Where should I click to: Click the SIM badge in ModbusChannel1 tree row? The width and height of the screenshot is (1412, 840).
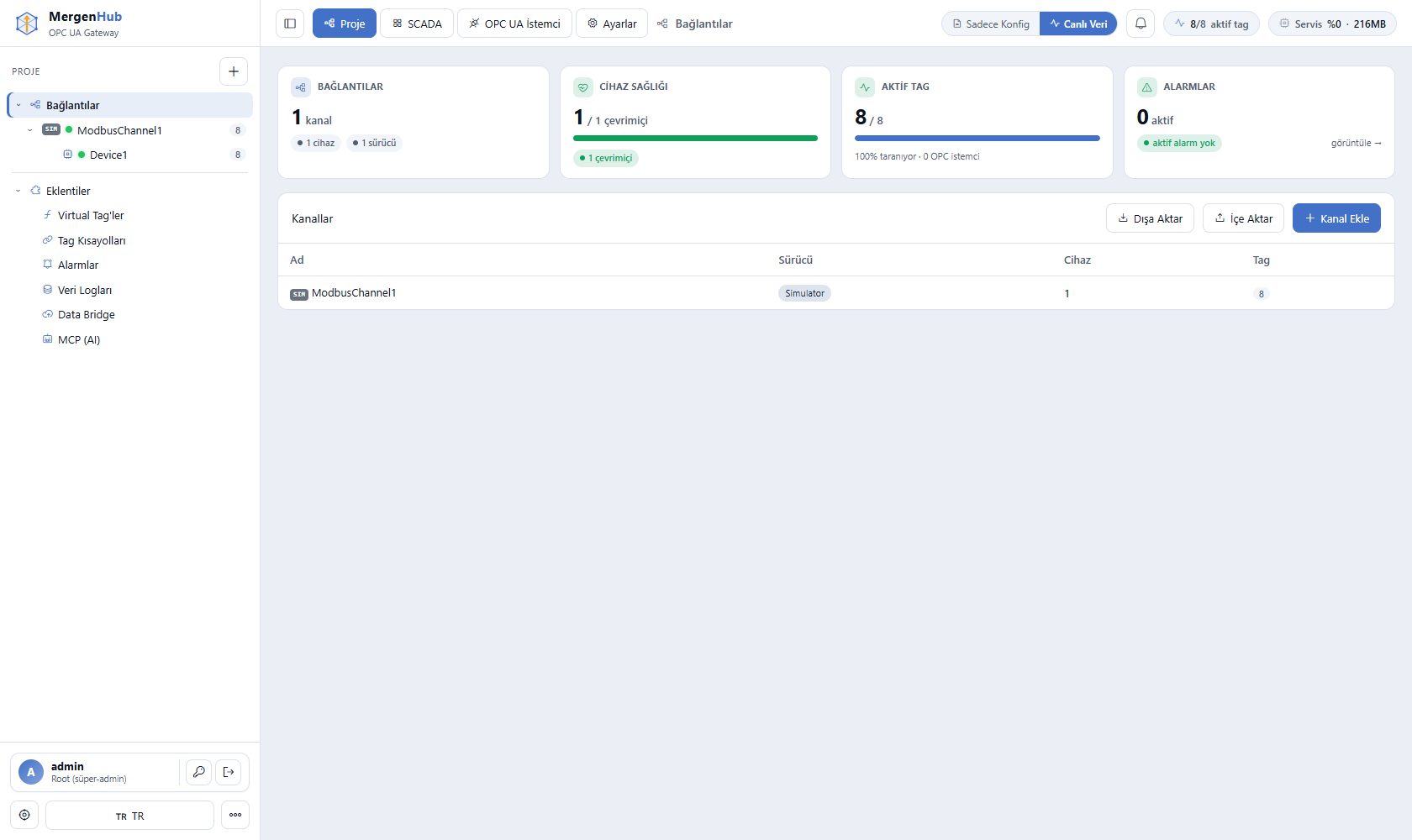tap(51, 129)
